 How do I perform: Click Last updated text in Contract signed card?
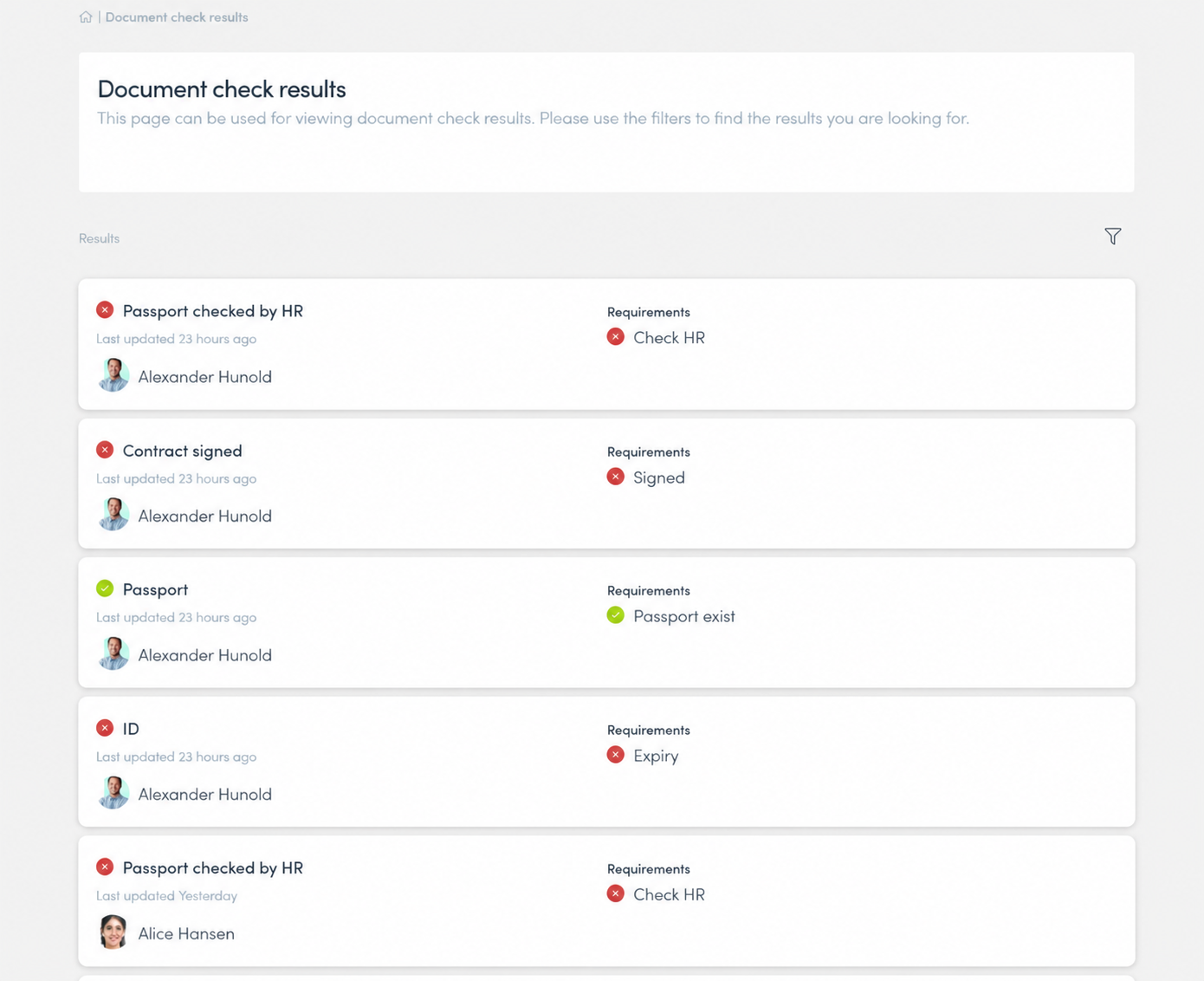tap(176, 478)
